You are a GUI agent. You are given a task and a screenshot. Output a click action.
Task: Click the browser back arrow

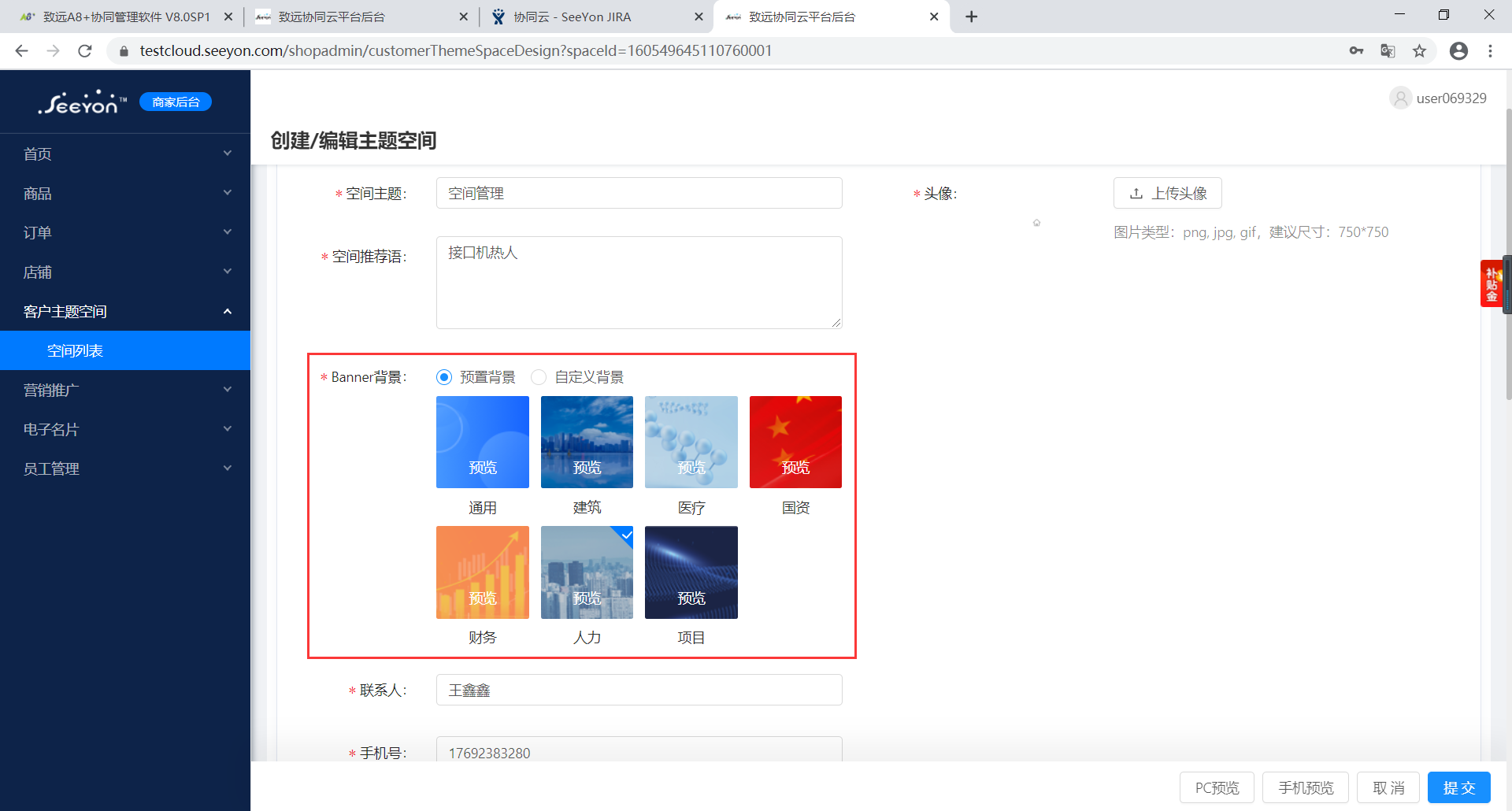pos(21,50)
